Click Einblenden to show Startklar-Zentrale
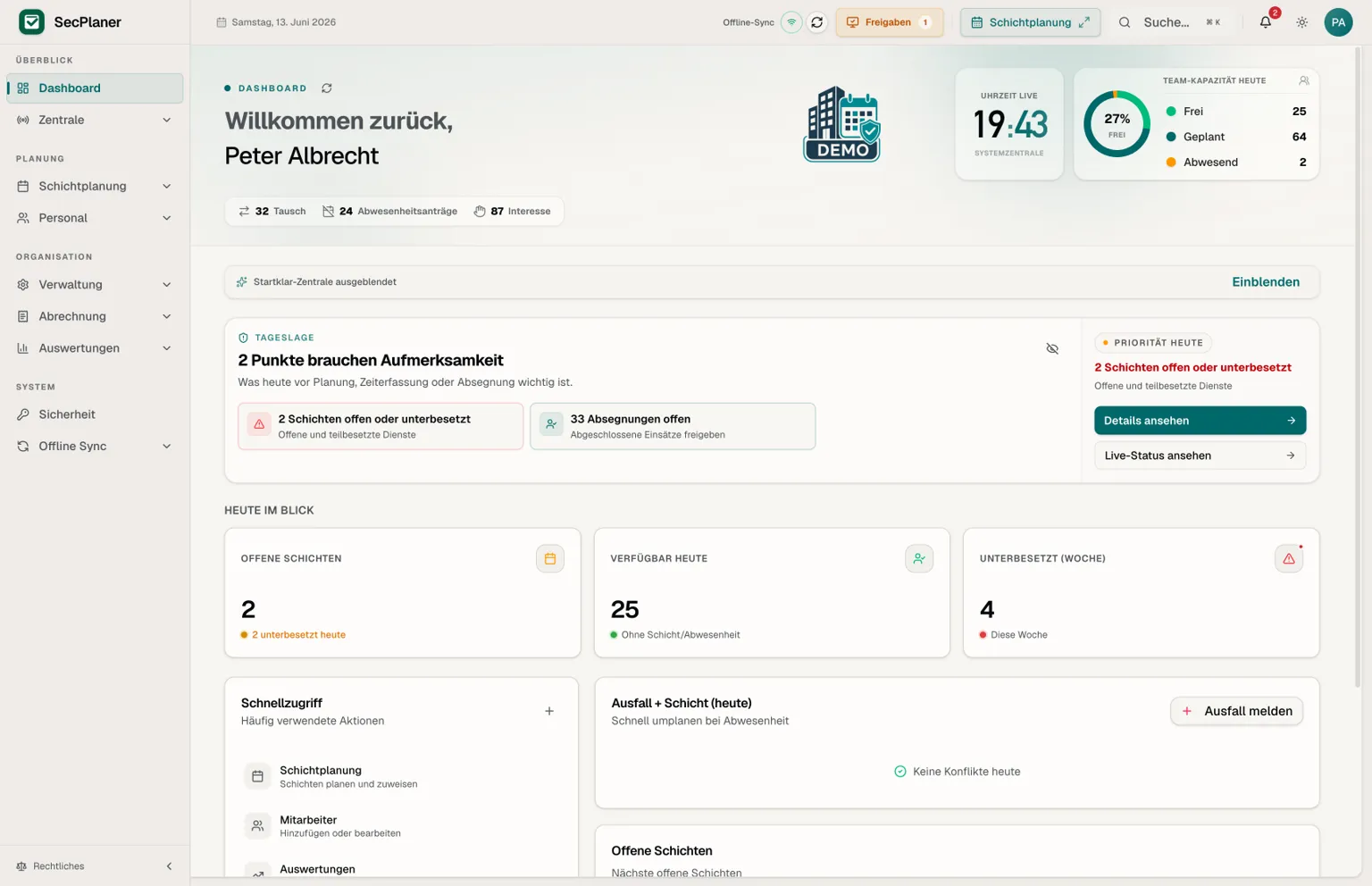 click(x=1266, y=282)
